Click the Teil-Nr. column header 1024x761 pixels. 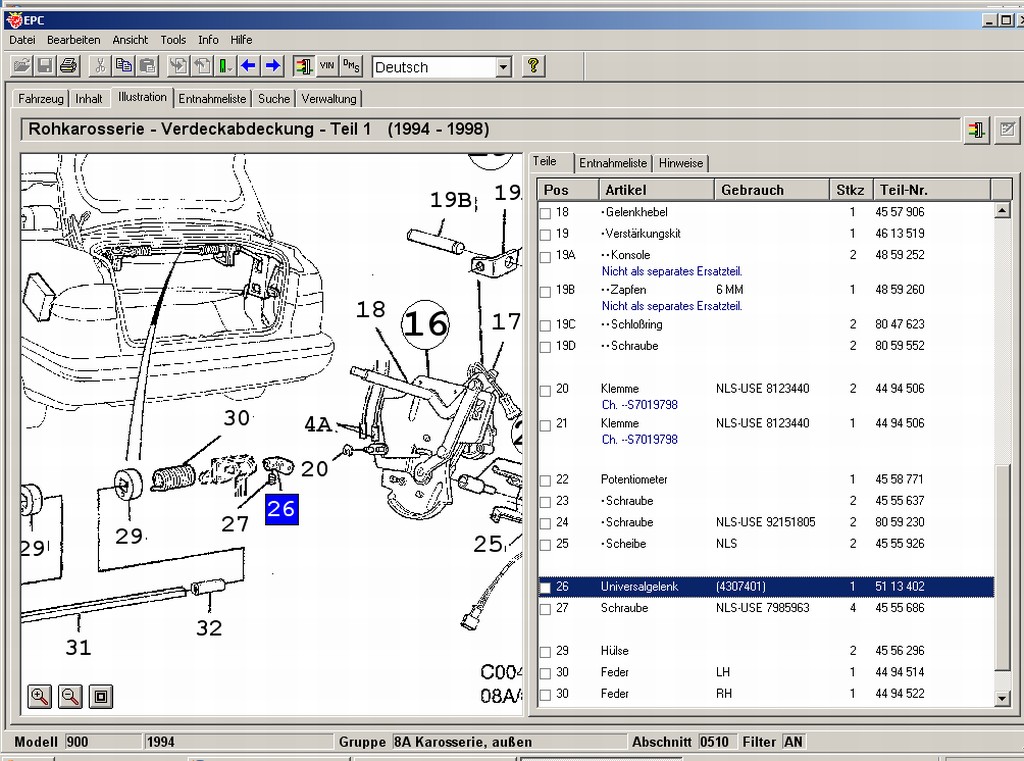932,190
